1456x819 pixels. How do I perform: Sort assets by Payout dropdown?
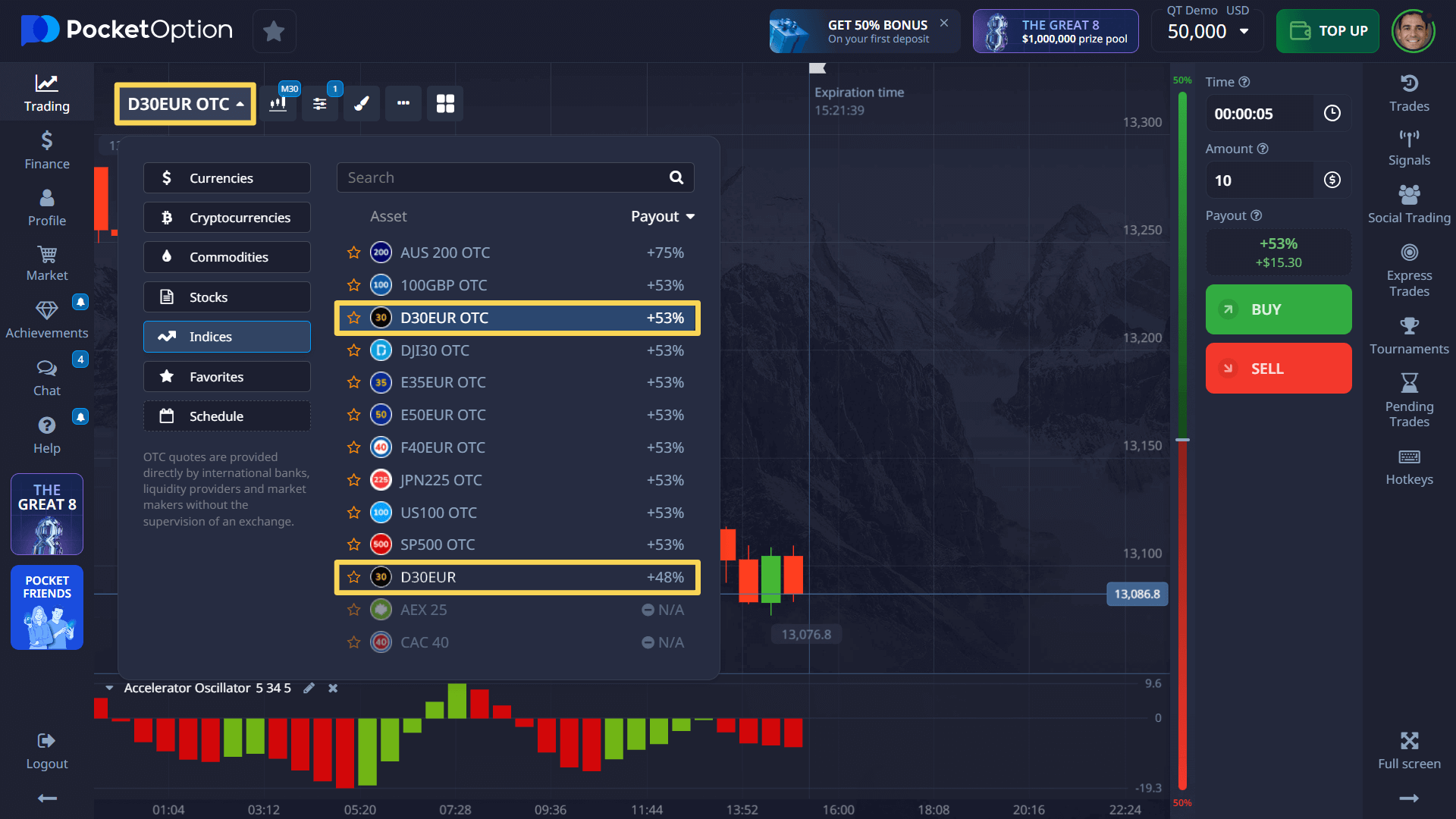(x=663, y=216)
